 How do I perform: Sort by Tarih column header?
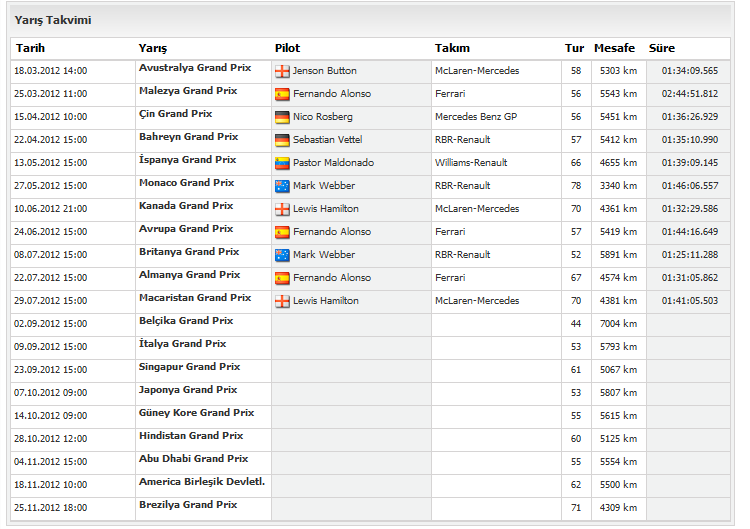click(30, 48)
